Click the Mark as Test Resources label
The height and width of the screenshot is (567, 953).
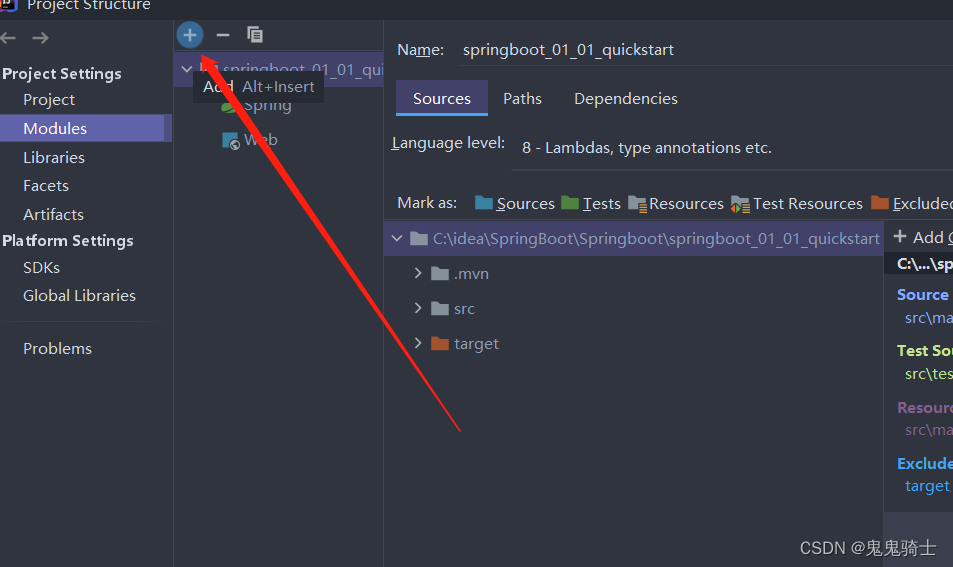808,204
